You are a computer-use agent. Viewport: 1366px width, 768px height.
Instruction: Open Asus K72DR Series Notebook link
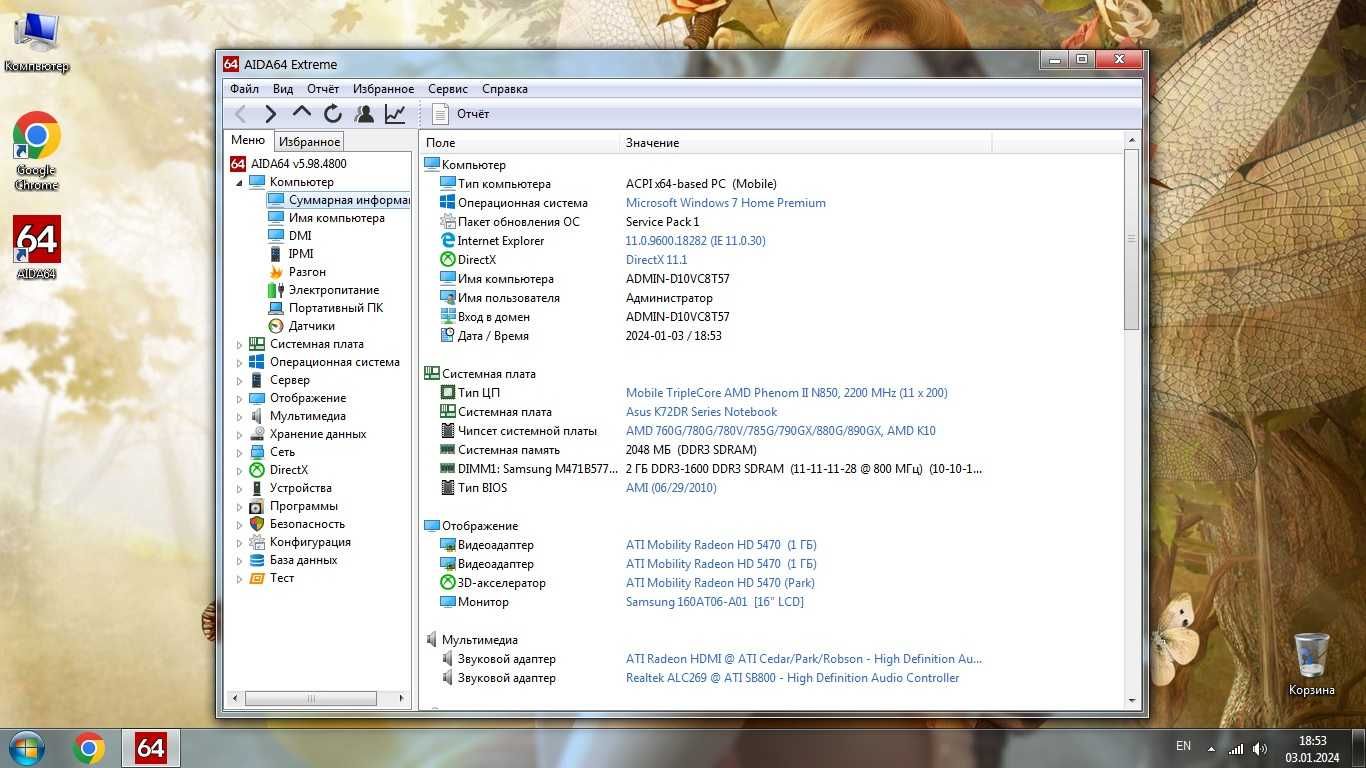(x=701, y=412)
